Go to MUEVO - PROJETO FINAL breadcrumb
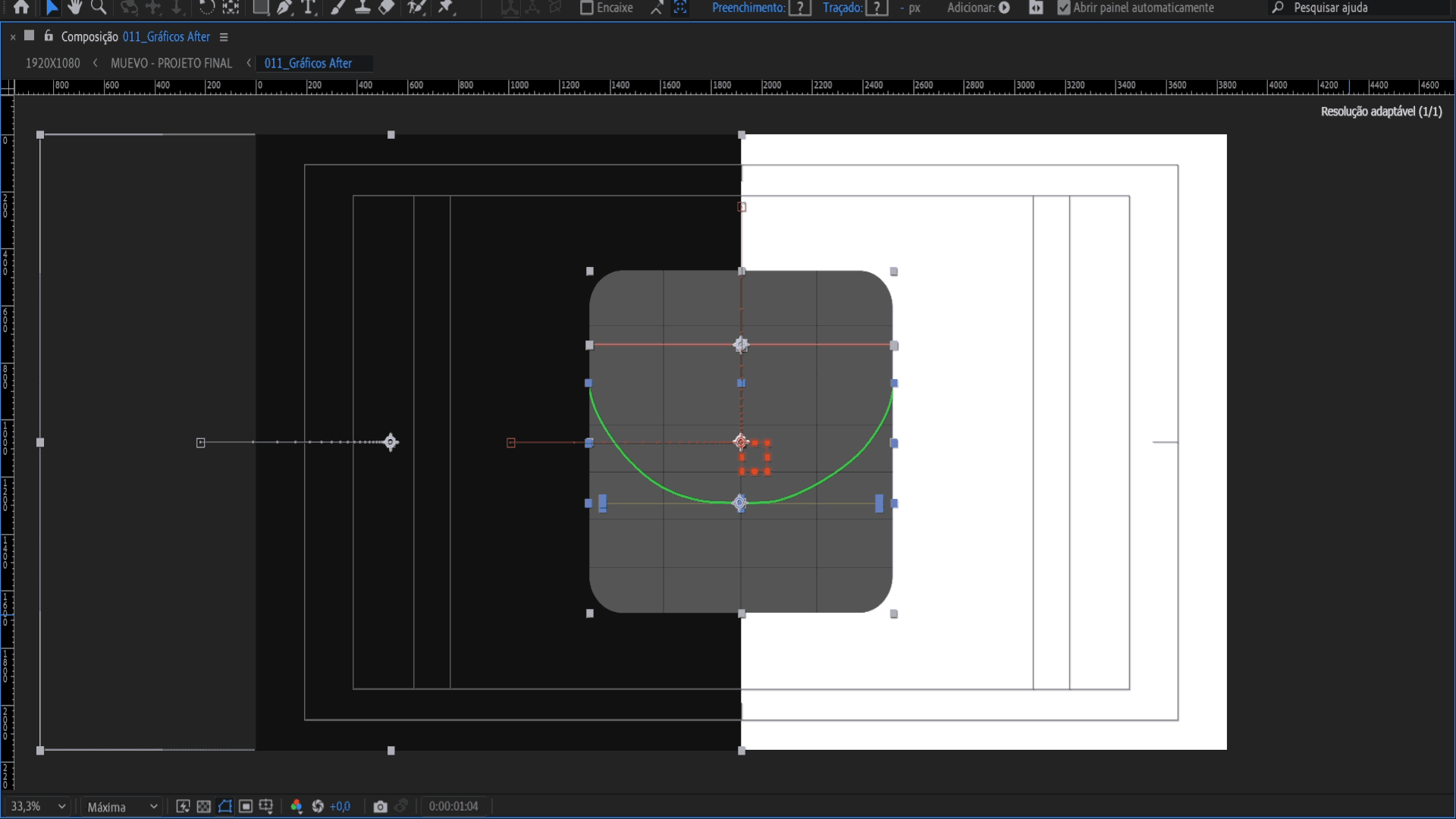The width and height of the screenshot is (1456, 819). [x=171, y=64]
